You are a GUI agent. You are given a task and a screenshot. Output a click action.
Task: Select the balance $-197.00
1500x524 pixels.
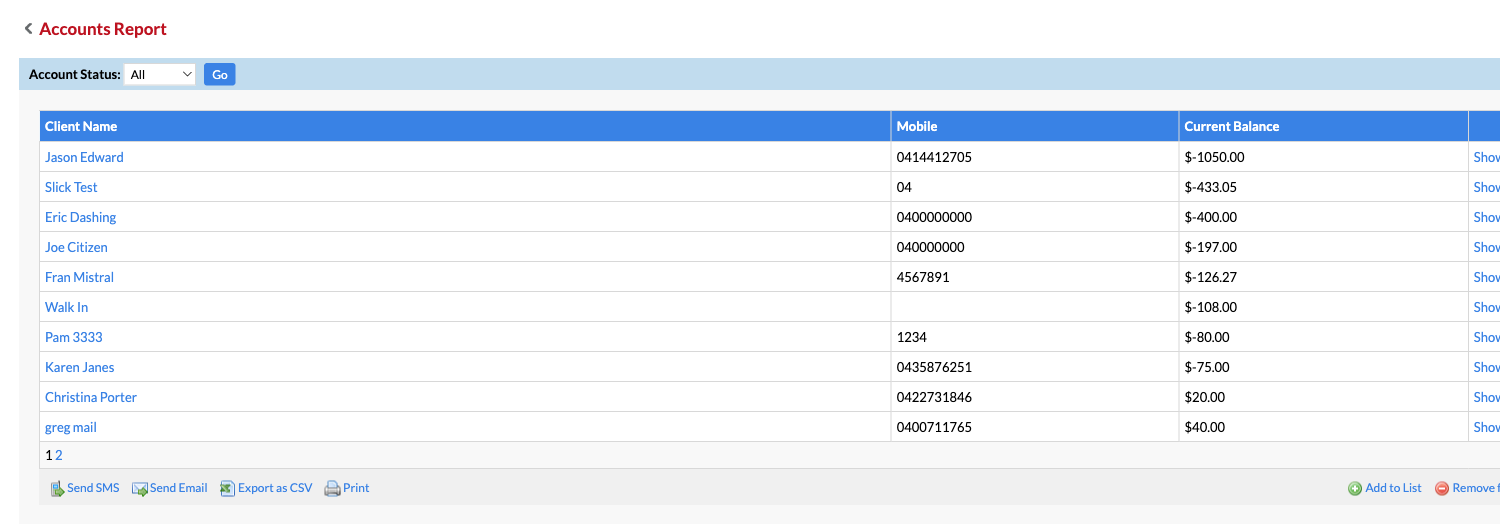1211,247
